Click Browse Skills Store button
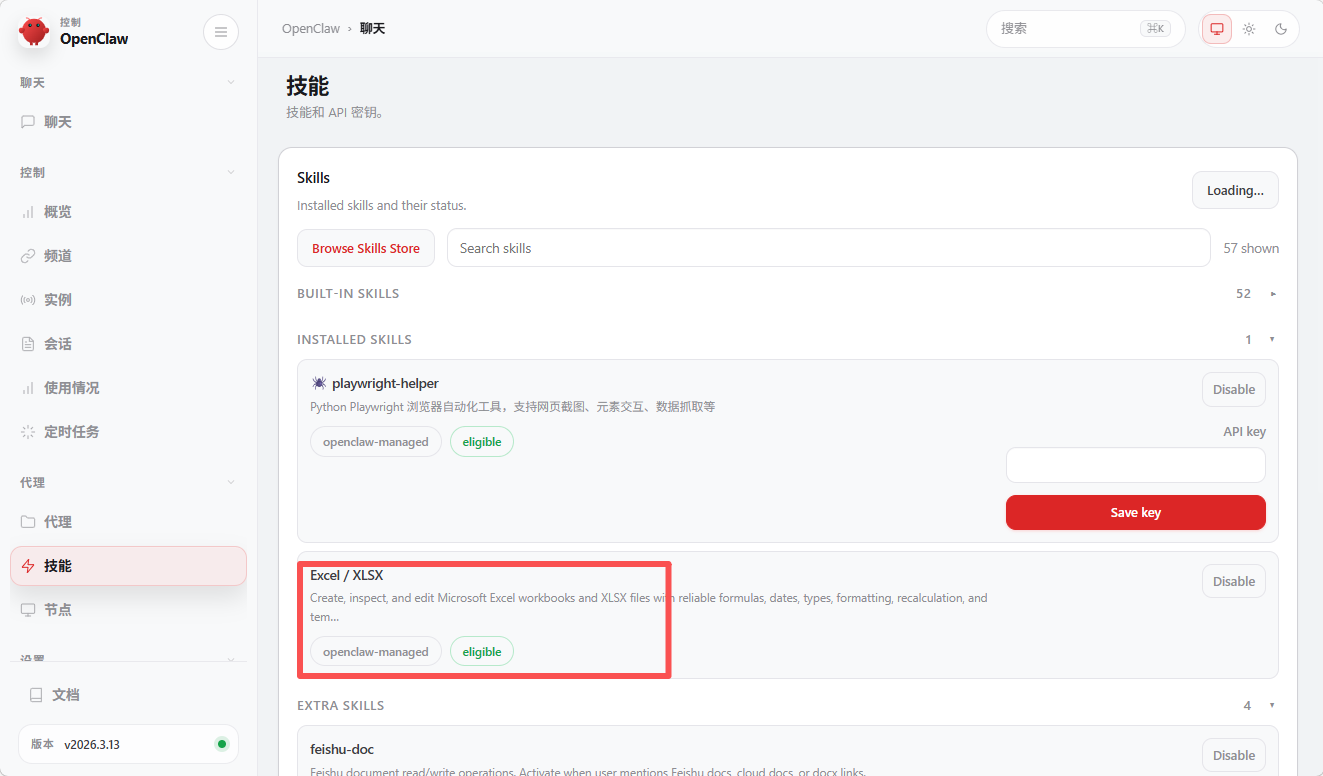The width and height of the screenshot is (1323, 776). click(x=366, y=248)
